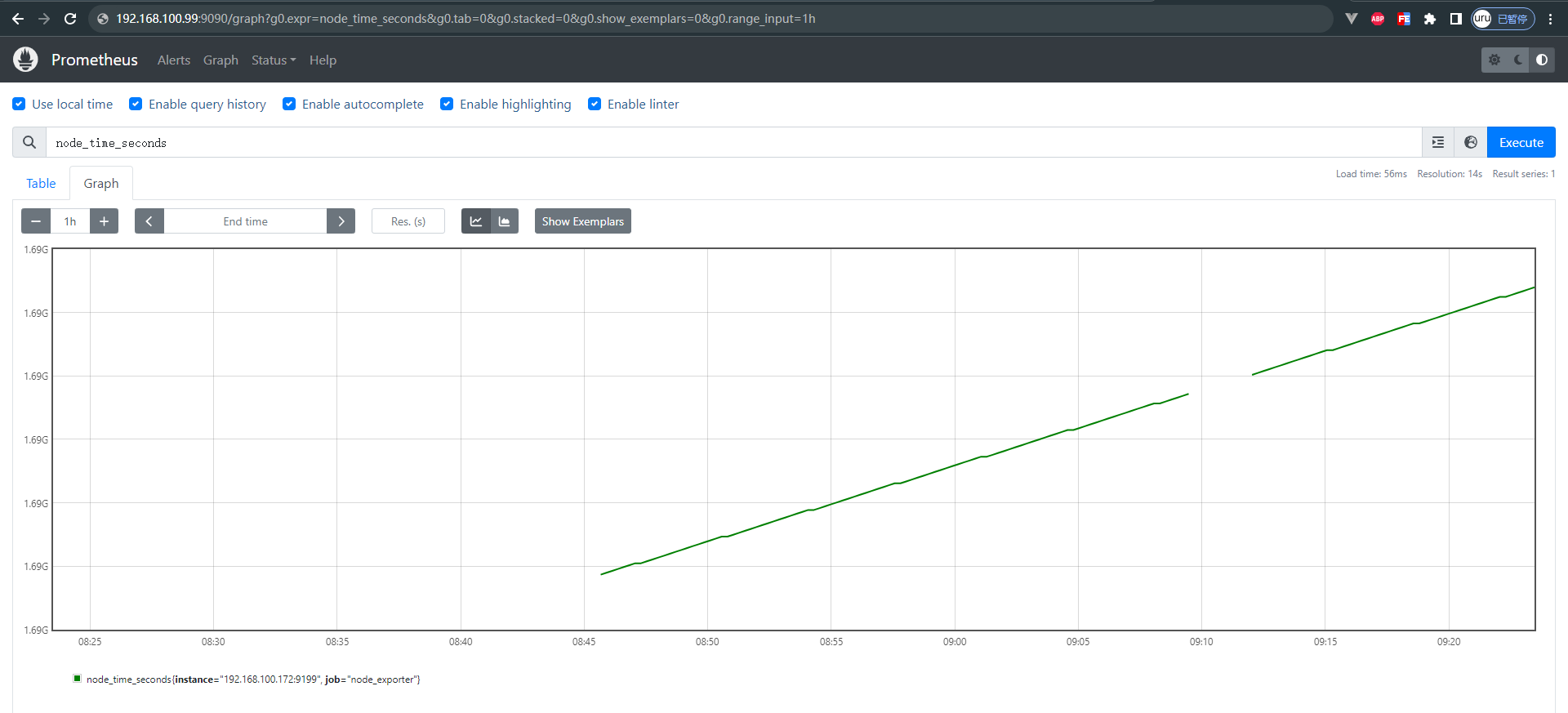This screenshot has width=1568, height=713.
Task: Click the Show Exemplars button
Action: [583, 221]
